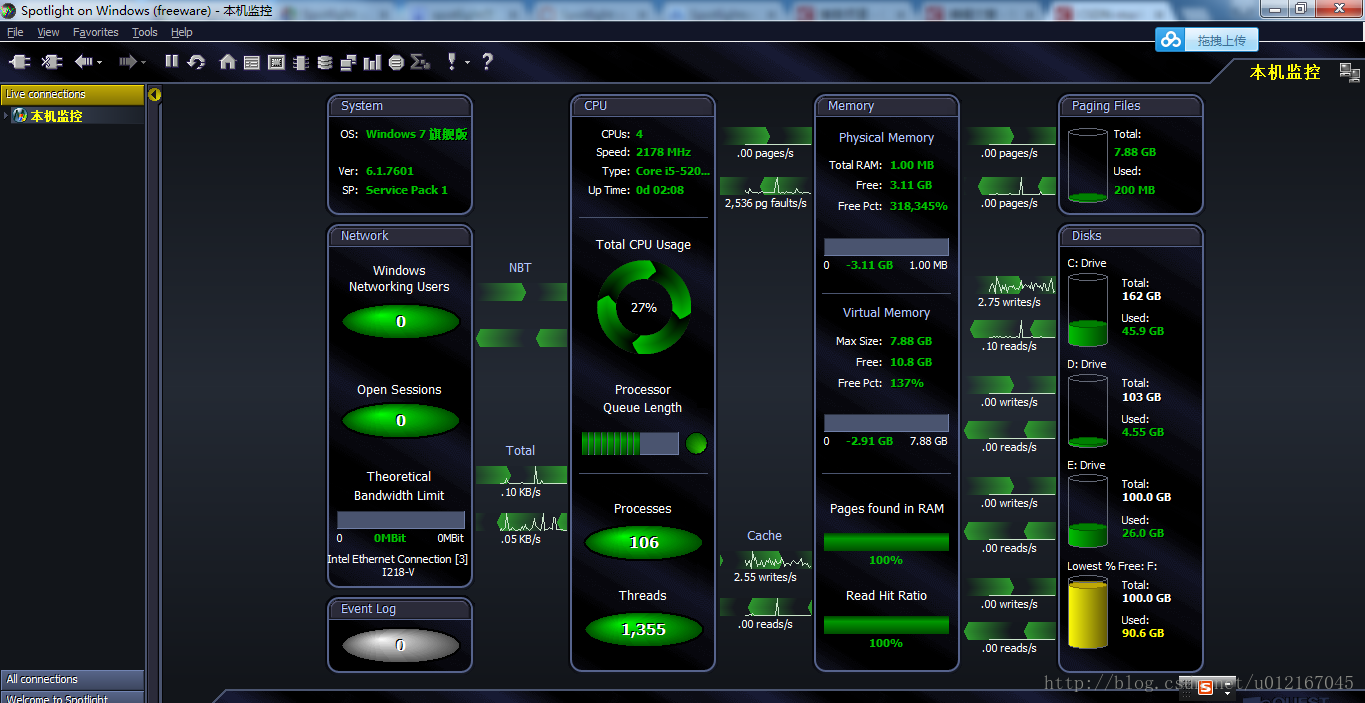Open the File menu
The width and height of the screenshot is (1365, 703).
point(15,32)
